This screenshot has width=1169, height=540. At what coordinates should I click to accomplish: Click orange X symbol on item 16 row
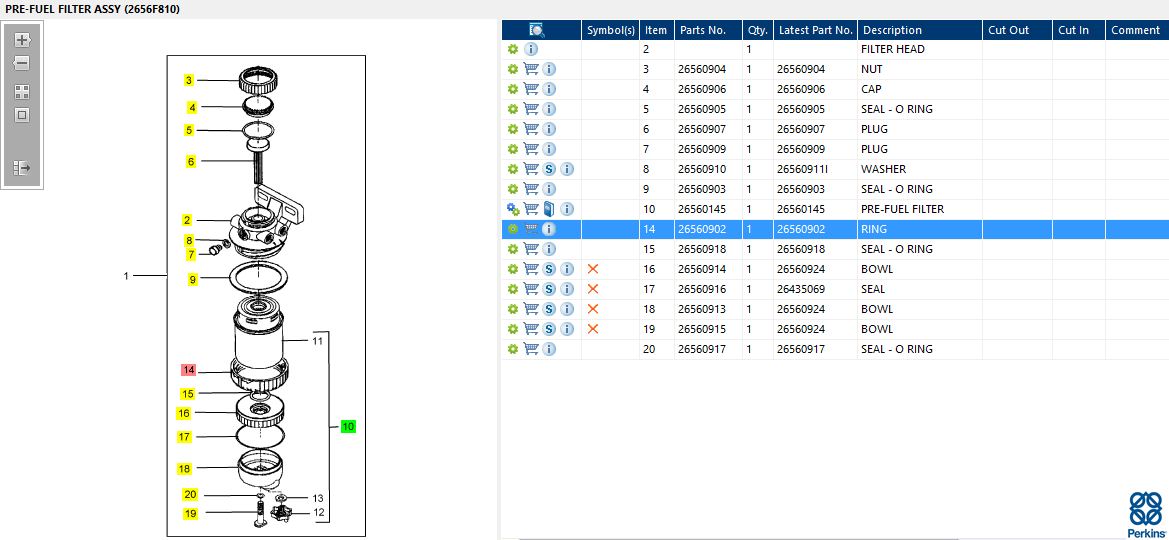(x=593, y=269)
